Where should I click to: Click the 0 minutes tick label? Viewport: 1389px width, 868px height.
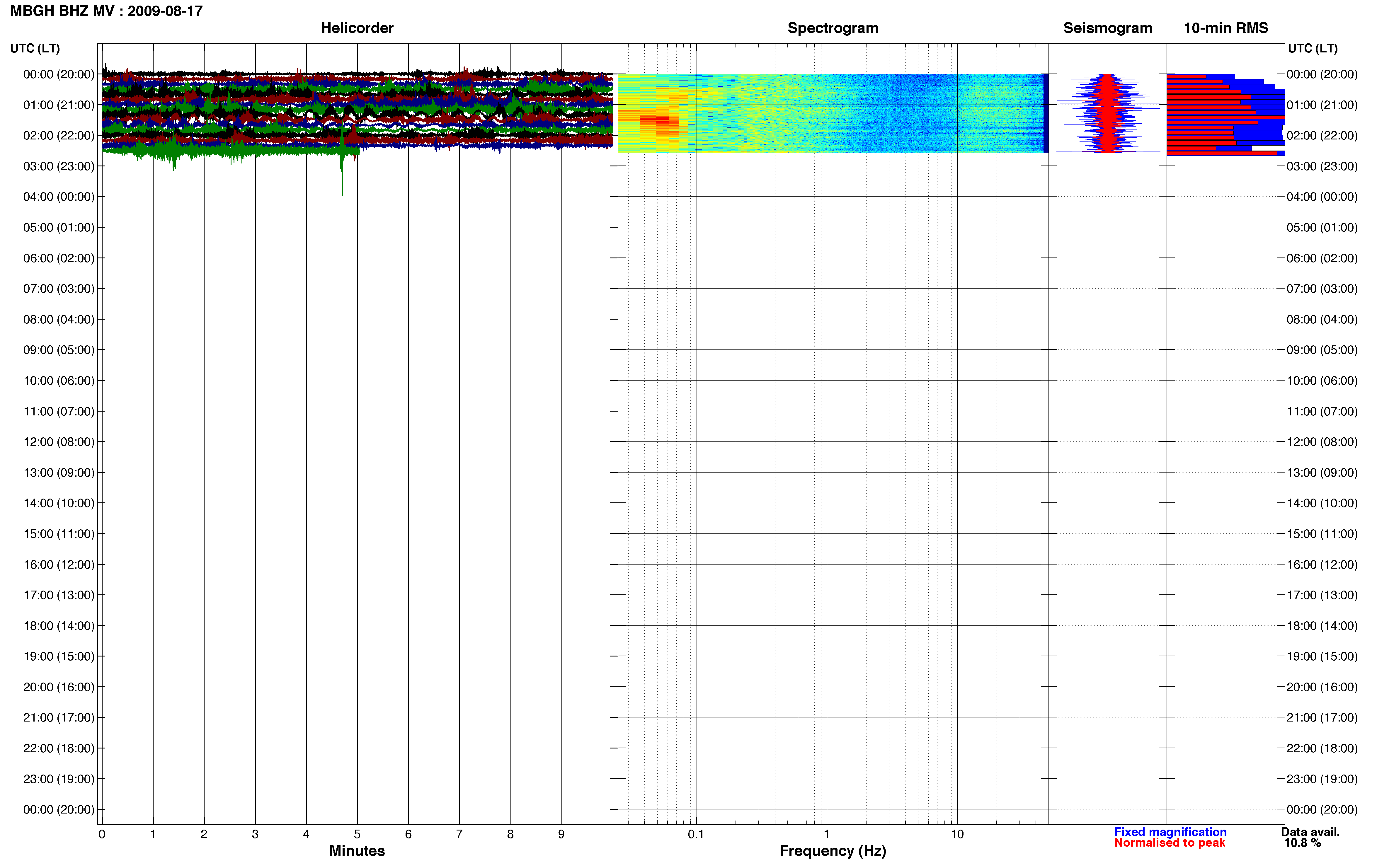coord(102,834)
